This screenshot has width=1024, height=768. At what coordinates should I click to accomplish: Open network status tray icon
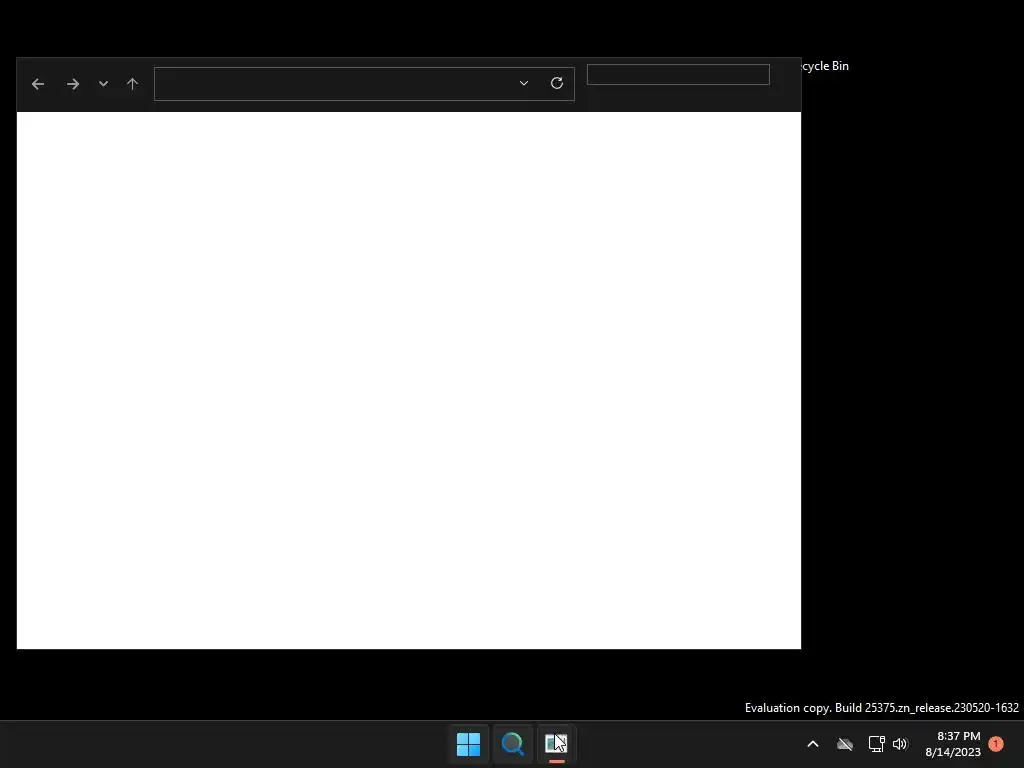pos(876,744)
